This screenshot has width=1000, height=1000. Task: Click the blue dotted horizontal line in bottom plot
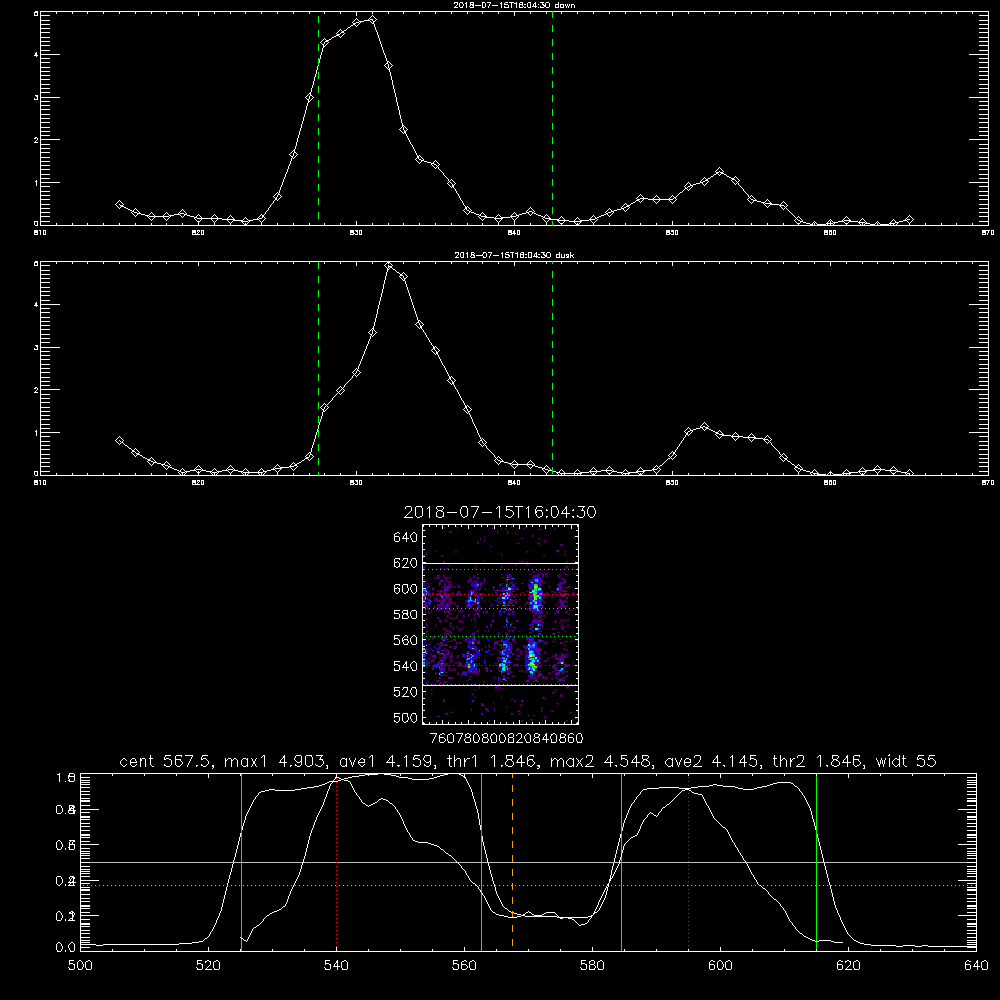(528, 885)
